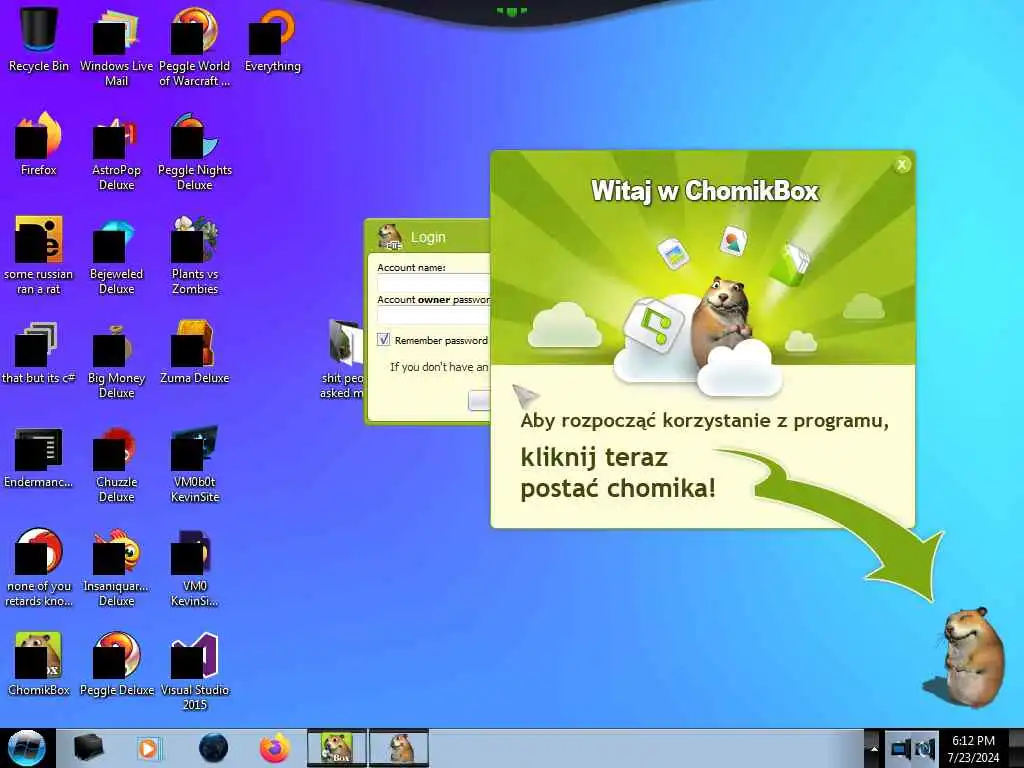Viewport: 1024px width, 768px height.
Task: Open the dark globe taskbar icon
Action: [x=213, y=748]
